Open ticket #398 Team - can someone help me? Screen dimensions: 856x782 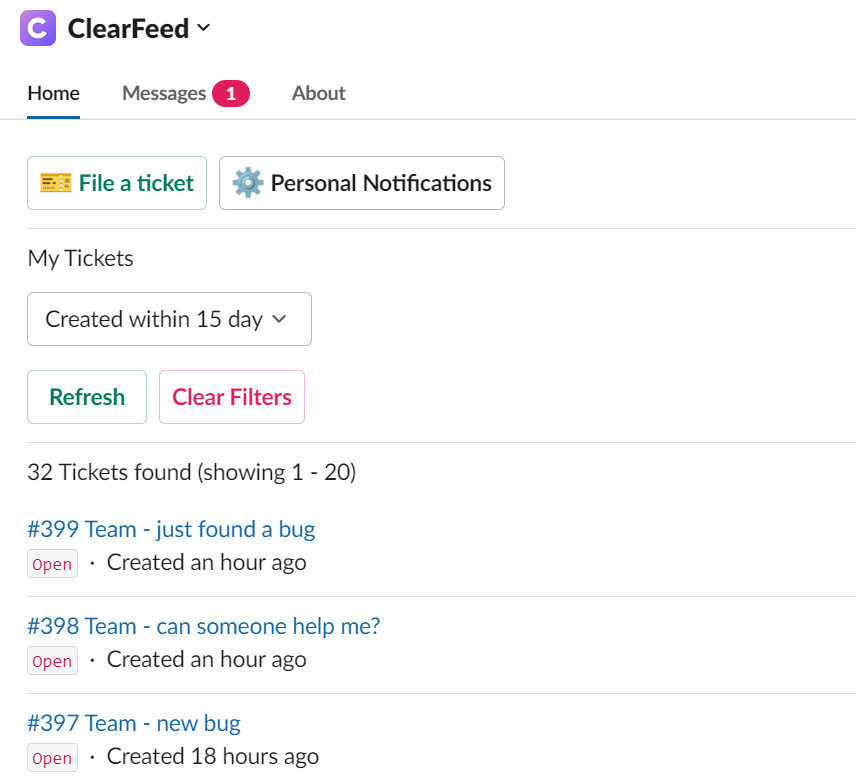[x=203, y=626]
